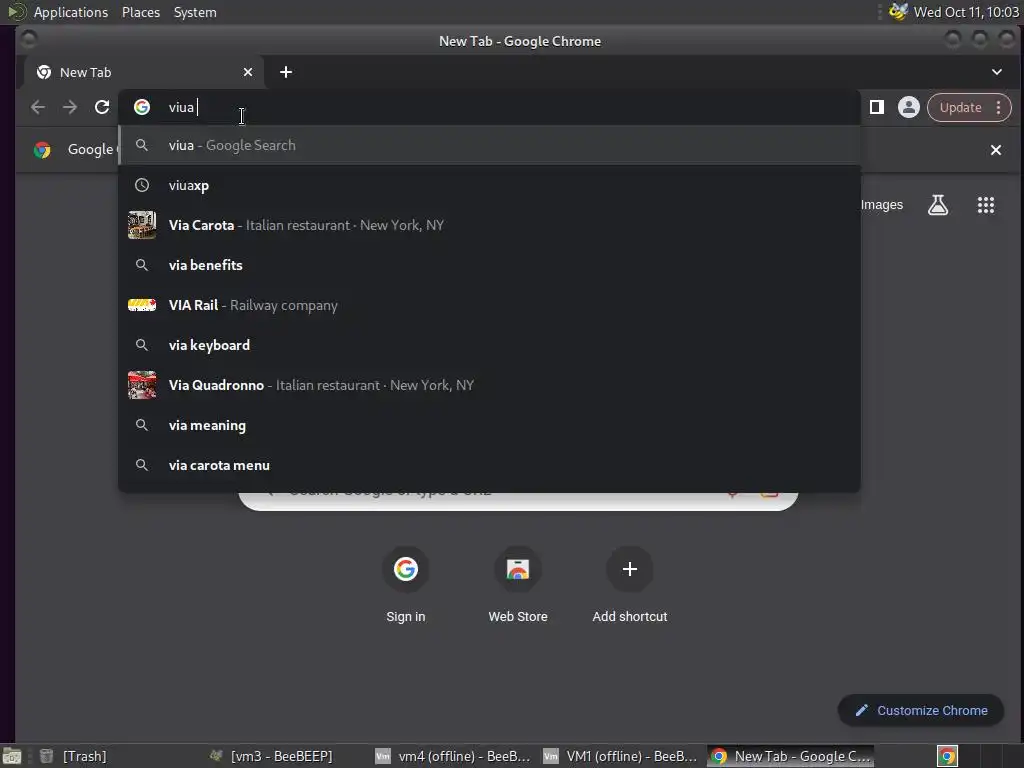
Task: Open the Google apps grid icon
Action: (985, 205)
